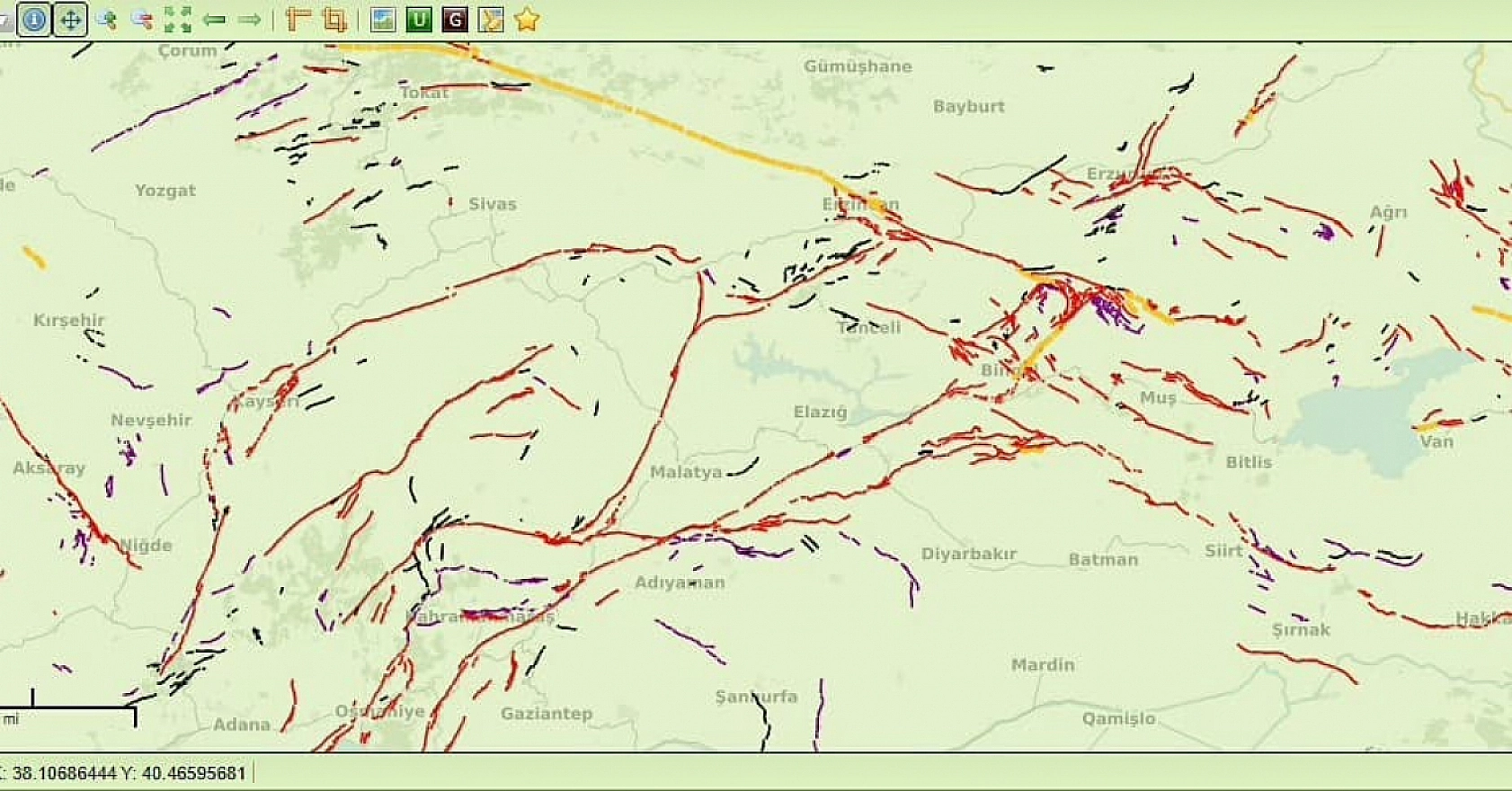Screen dimensions: 1512x791
Task: Select the Identify info tool
Action: [x=34, y=19]
